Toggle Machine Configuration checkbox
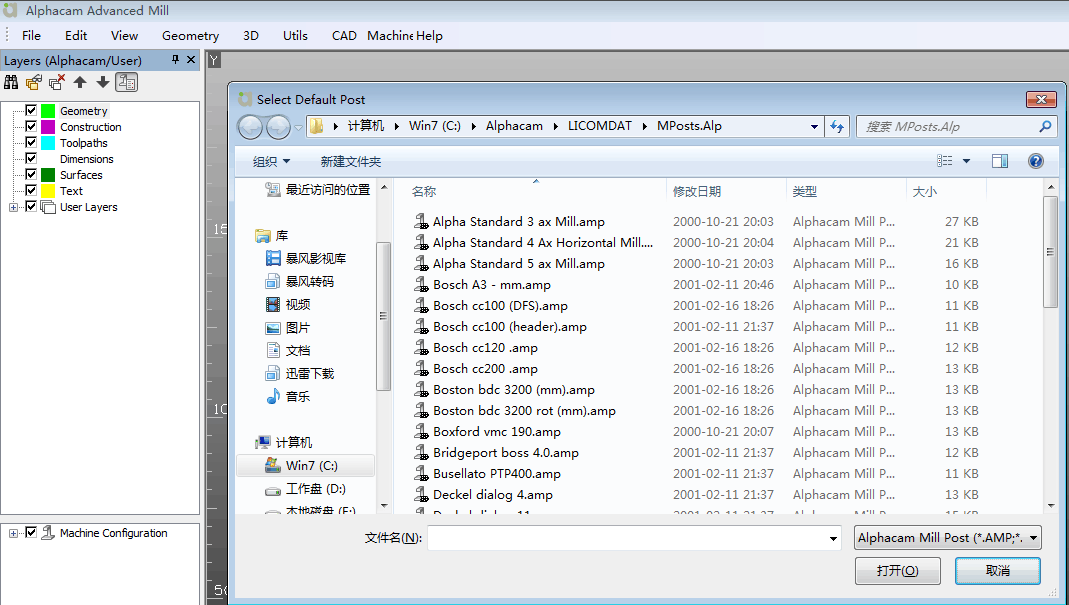 (x=31, y=533)
